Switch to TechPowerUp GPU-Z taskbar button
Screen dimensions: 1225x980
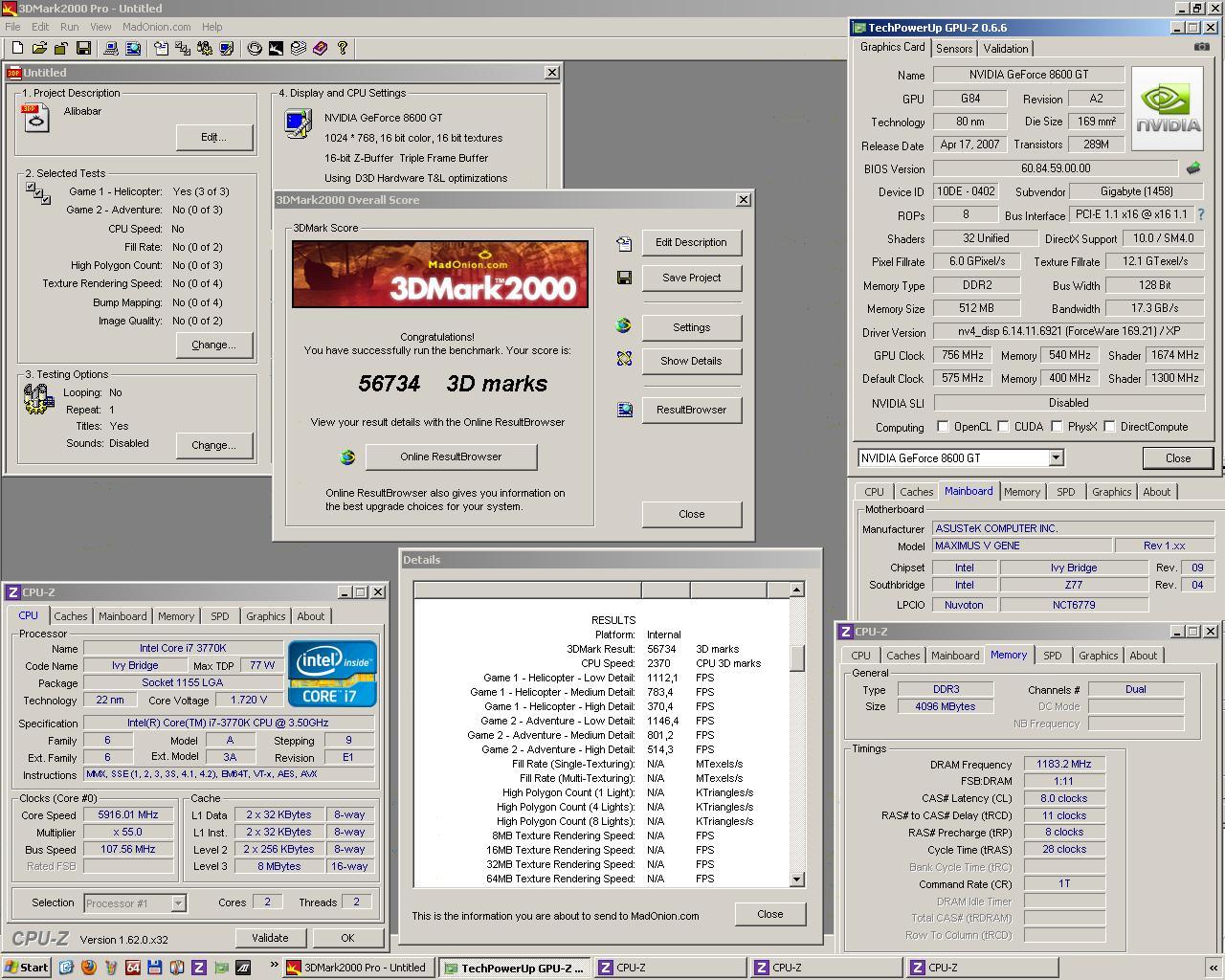514,968
